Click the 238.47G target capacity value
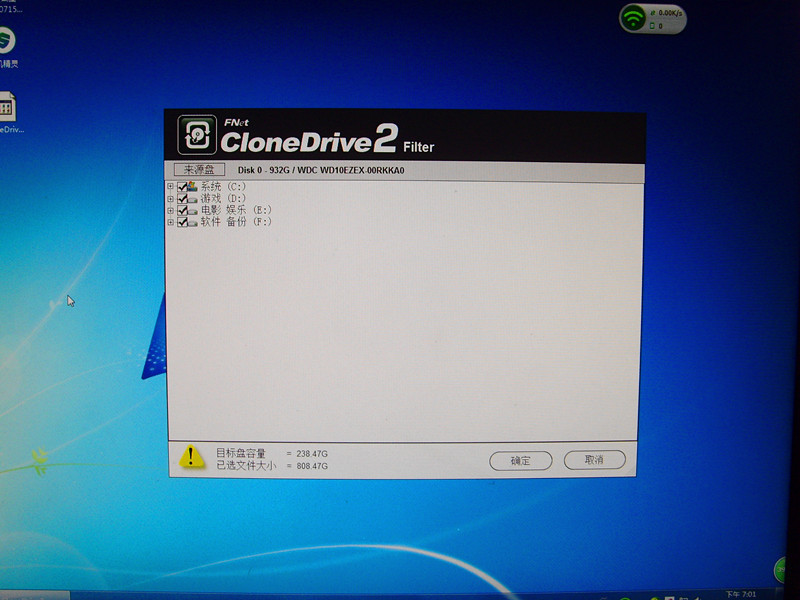The width and height of the screenshot is (800, 600). (312, 454)
